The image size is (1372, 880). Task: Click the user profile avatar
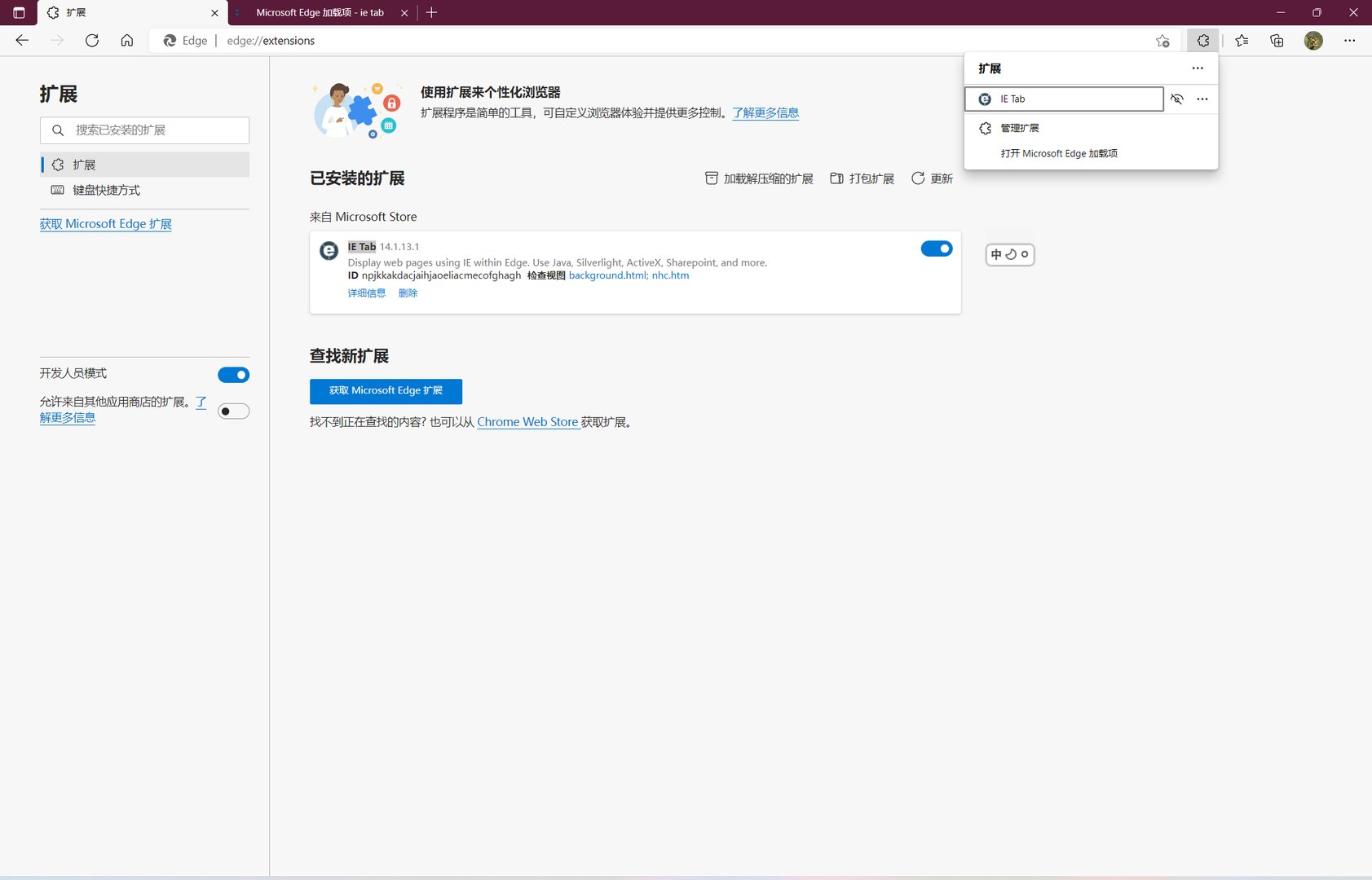tap(1312, 41)
